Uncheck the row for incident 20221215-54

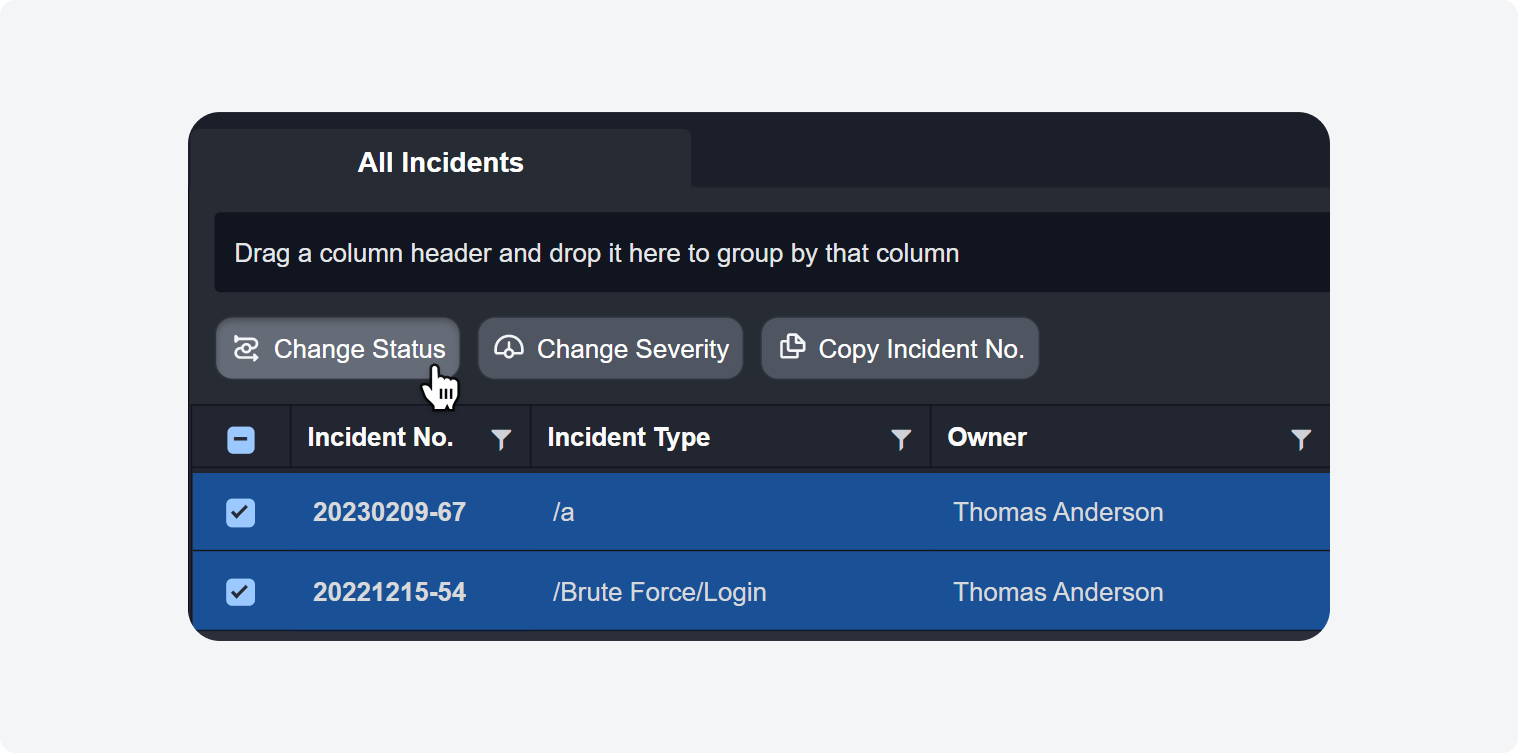[241, 592]
